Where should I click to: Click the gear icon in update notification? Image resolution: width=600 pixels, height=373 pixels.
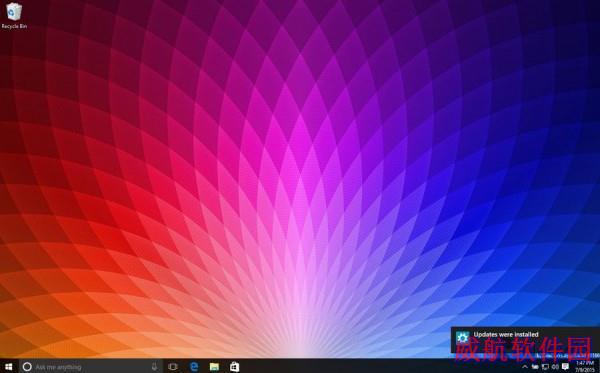click(462, 338)
